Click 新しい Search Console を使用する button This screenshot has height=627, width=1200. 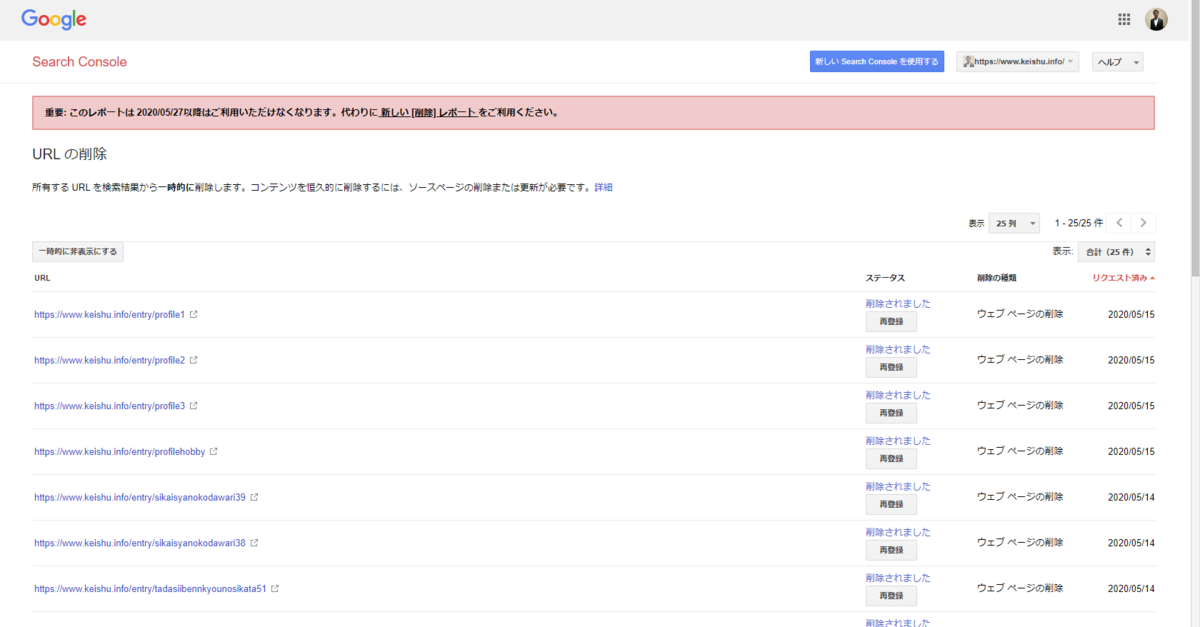(877, 62)
